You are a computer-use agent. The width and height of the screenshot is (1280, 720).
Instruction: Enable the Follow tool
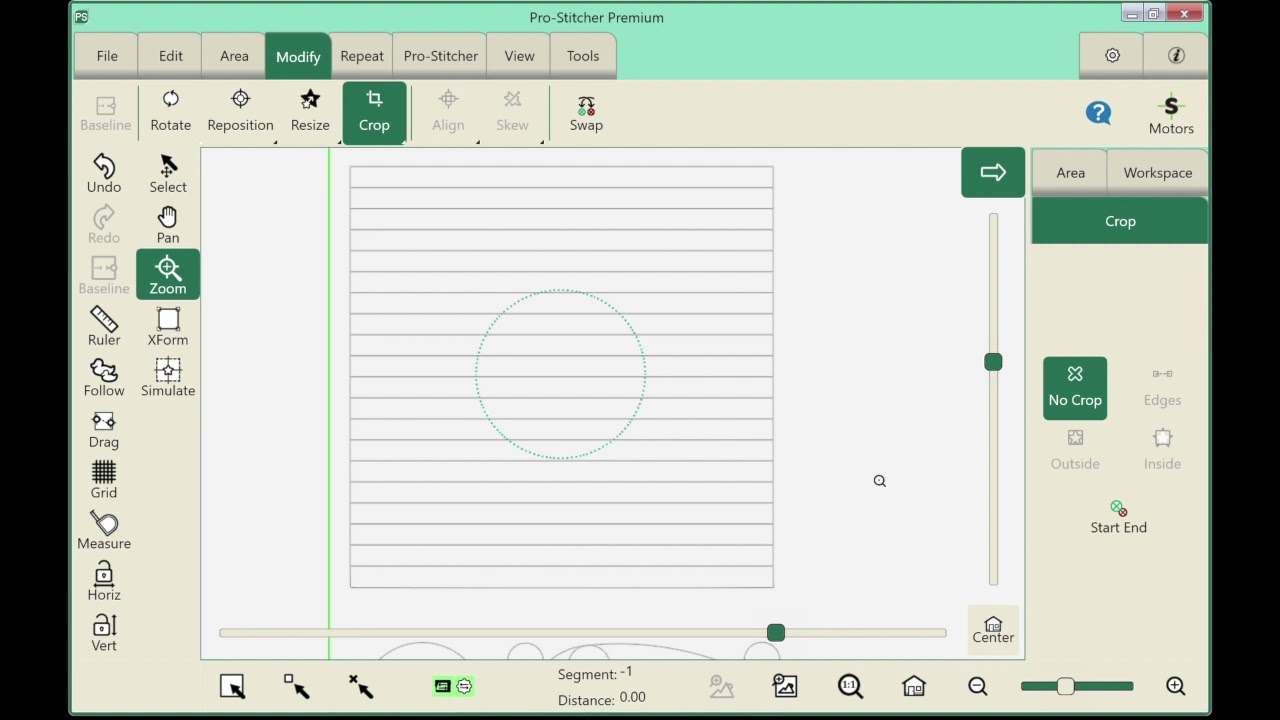pos(104,377)
